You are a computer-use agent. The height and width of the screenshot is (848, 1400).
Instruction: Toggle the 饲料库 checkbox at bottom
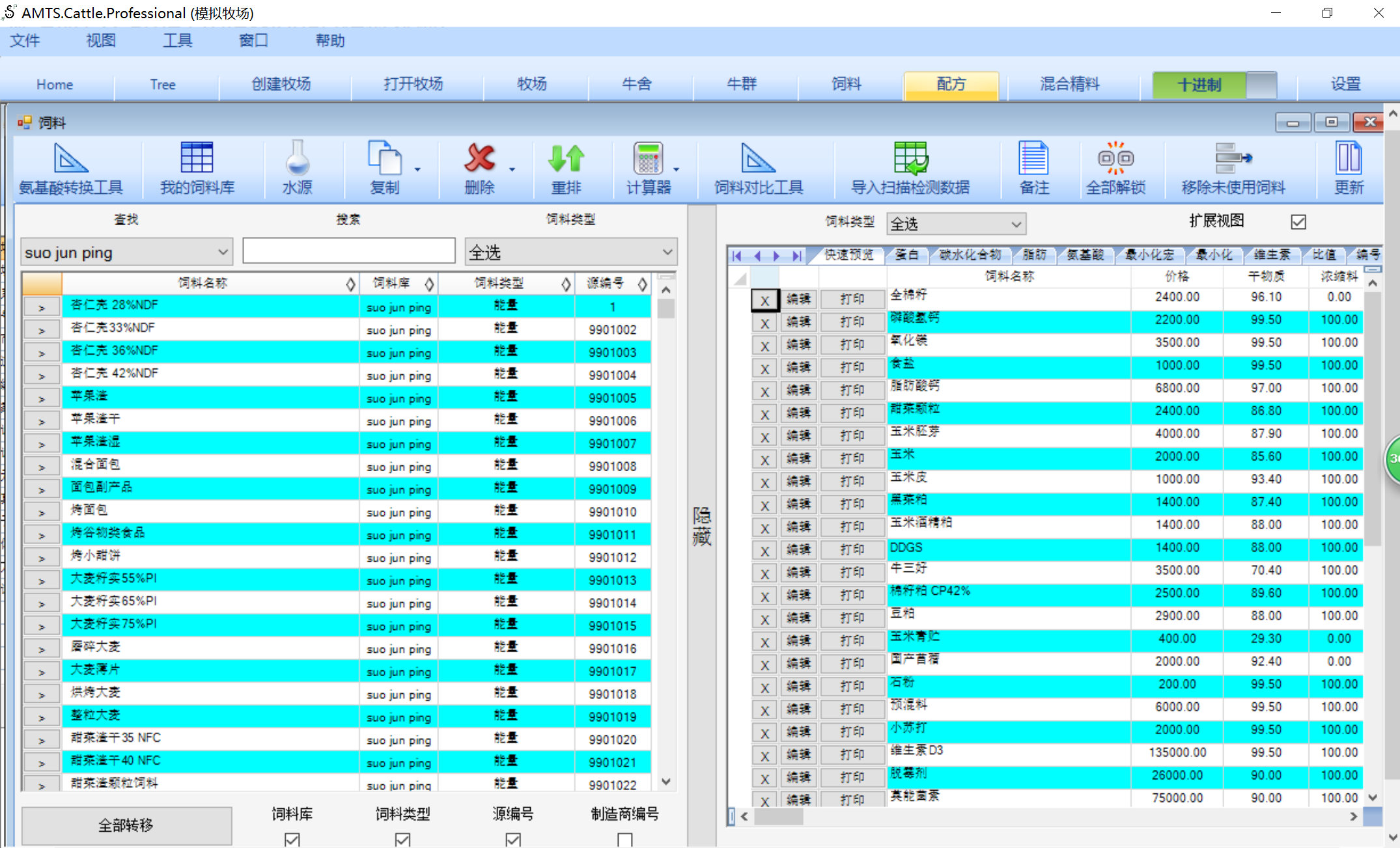click(x=292, y=840)
